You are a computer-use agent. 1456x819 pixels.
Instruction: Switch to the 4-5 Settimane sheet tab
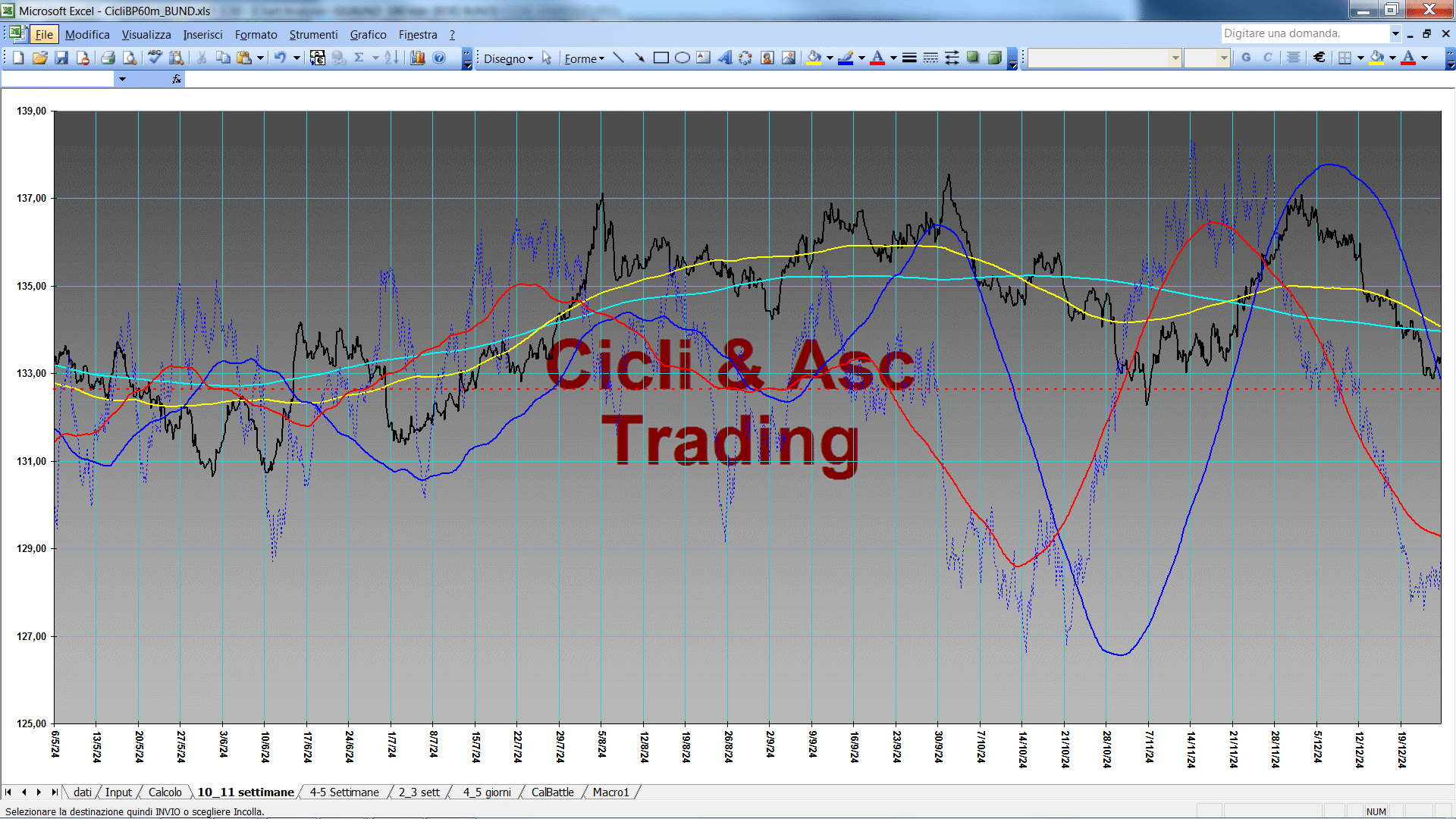pyautogui.click(x=344, y=792)
